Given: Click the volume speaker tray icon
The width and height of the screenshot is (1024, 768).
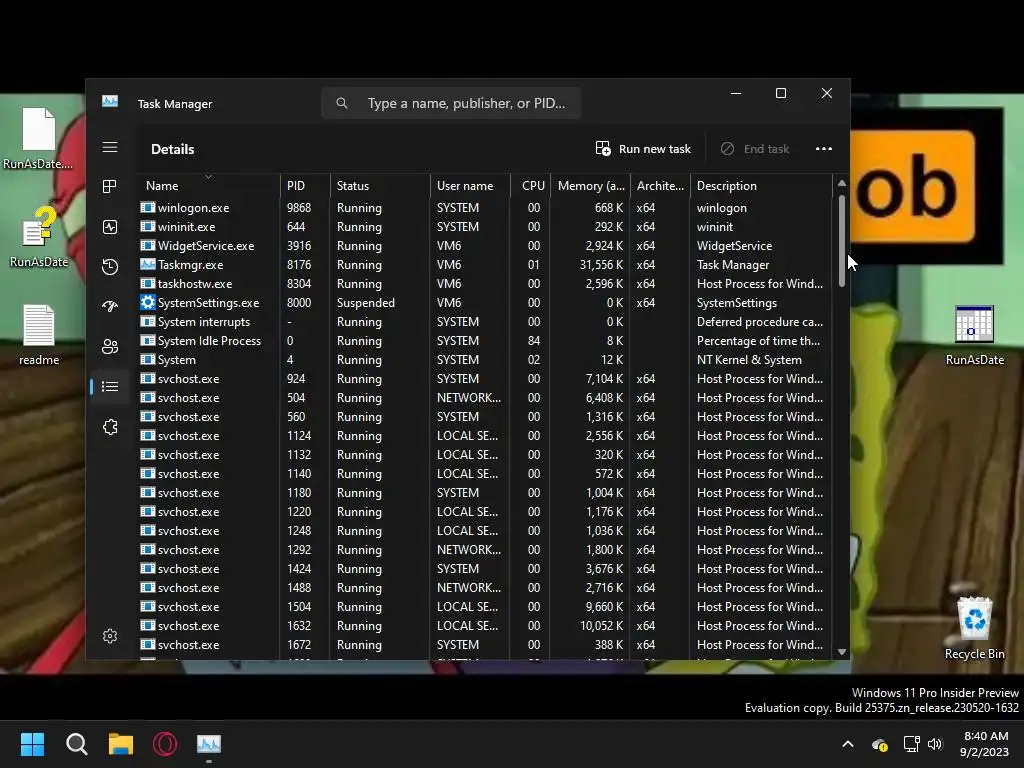Looking at the screenshot, I should click(x=935, y=744).
